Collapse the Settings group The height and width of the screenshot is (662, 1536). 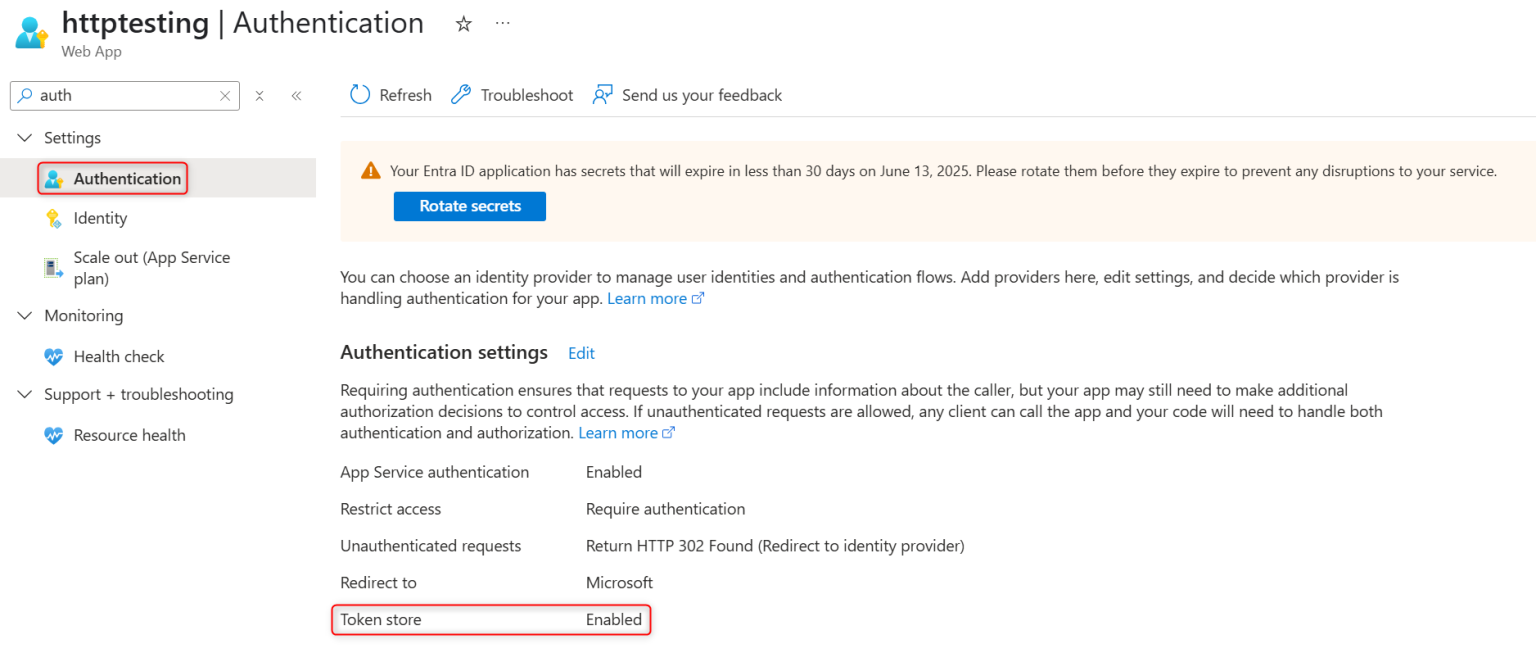[25, 138]
